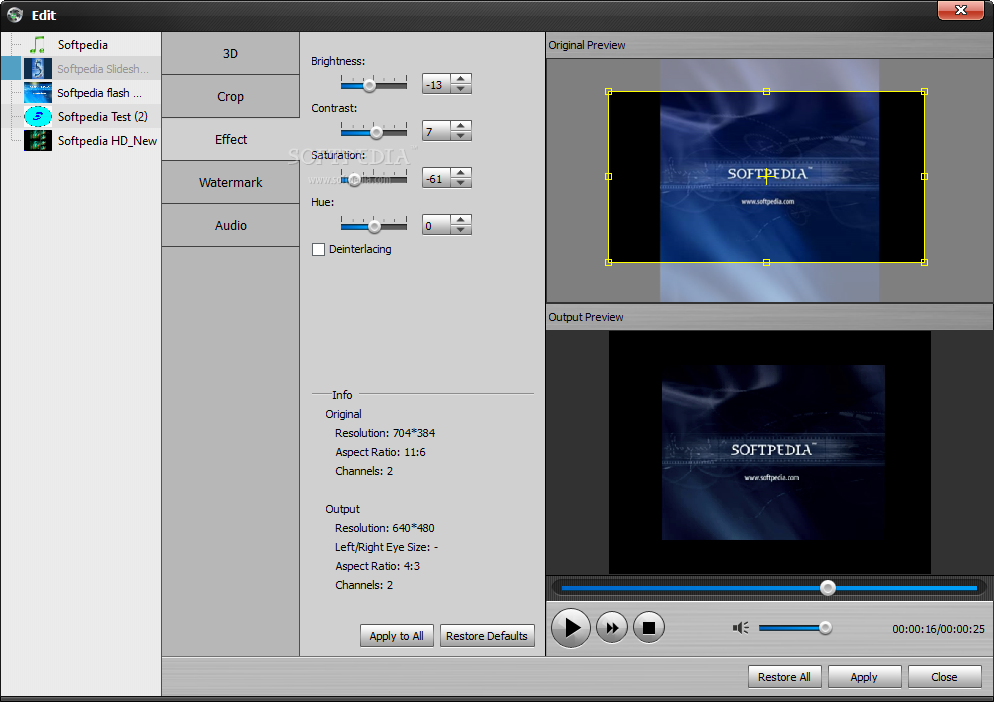Click the volume slider handle
Screen dimensions: 994x702
point(825,628)
